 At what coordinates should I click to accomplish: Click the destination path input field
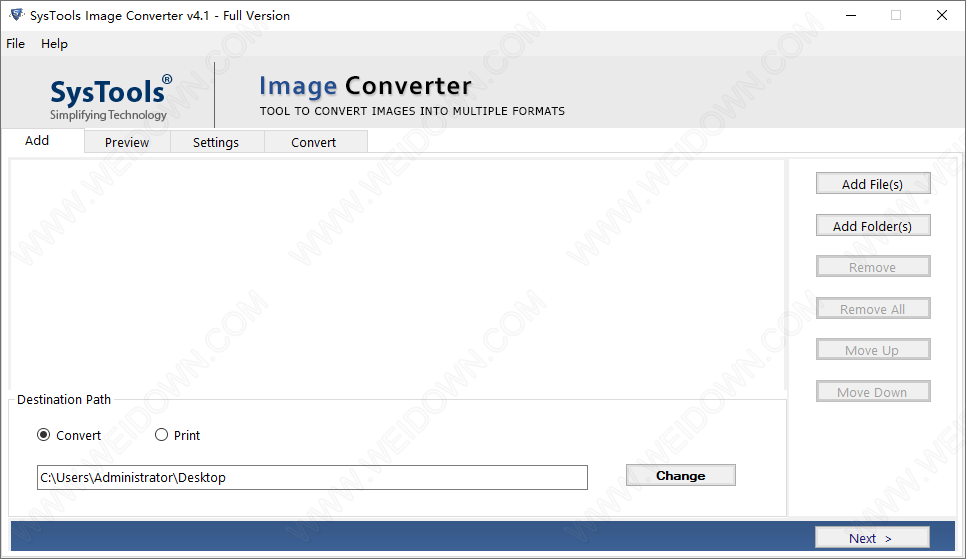tap(312, 478)
